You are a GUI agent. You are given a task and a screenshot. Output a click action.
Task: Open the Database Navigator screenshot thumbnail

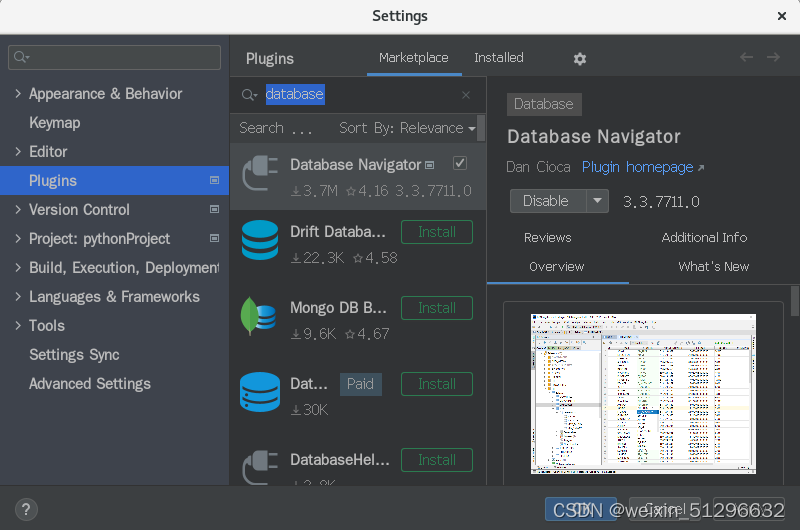[643, 394]
